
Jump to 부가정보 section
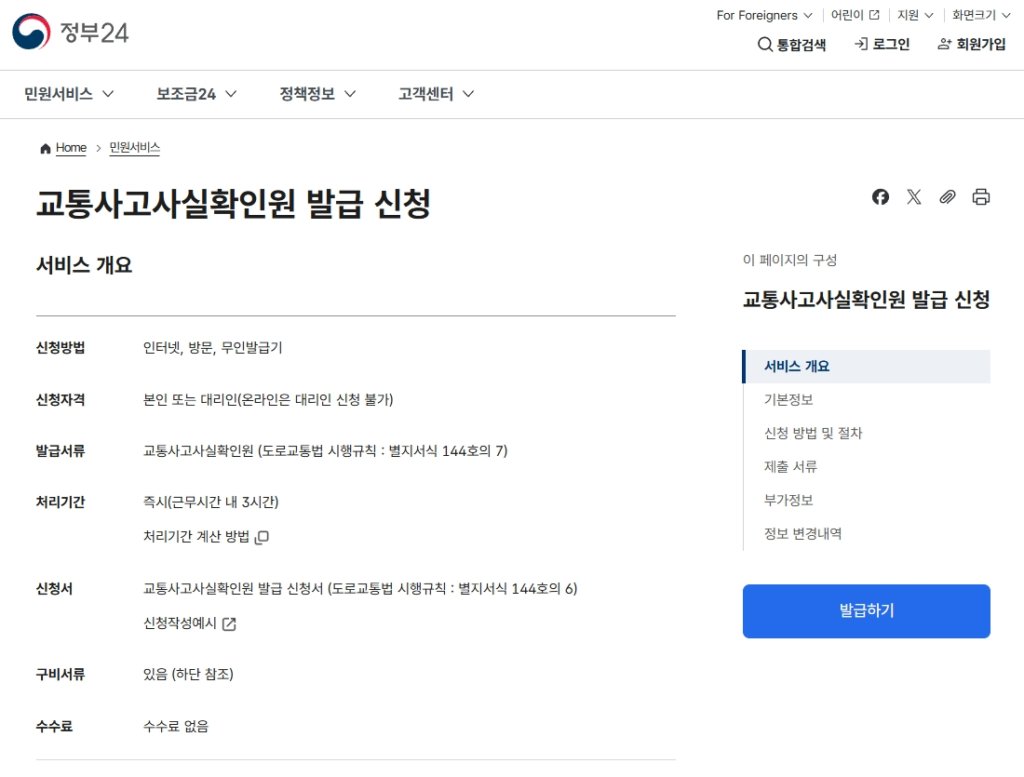tap(788, 500)
